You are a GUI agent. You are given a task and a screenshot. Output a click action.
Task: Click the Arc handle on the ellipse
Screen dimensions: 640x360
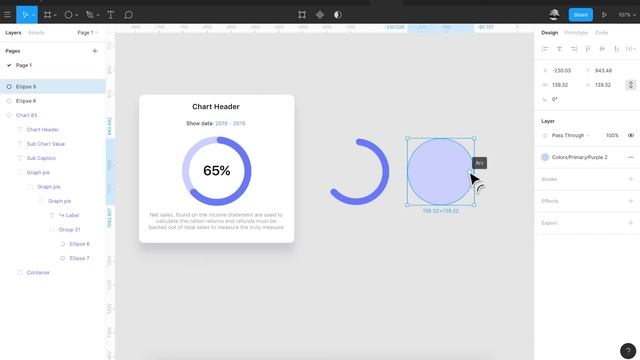(469, 172)
